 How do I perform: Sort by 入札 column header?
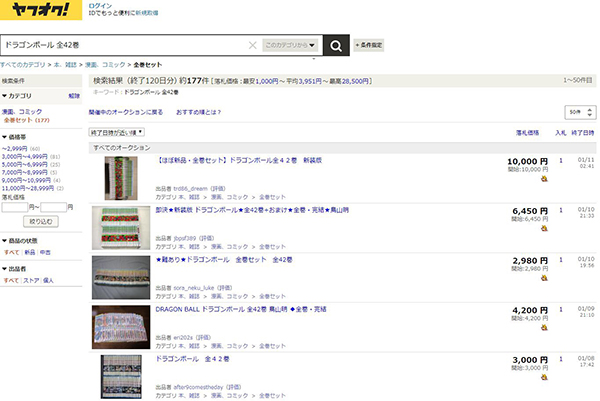pyautogui.click(x=561, y=133)
